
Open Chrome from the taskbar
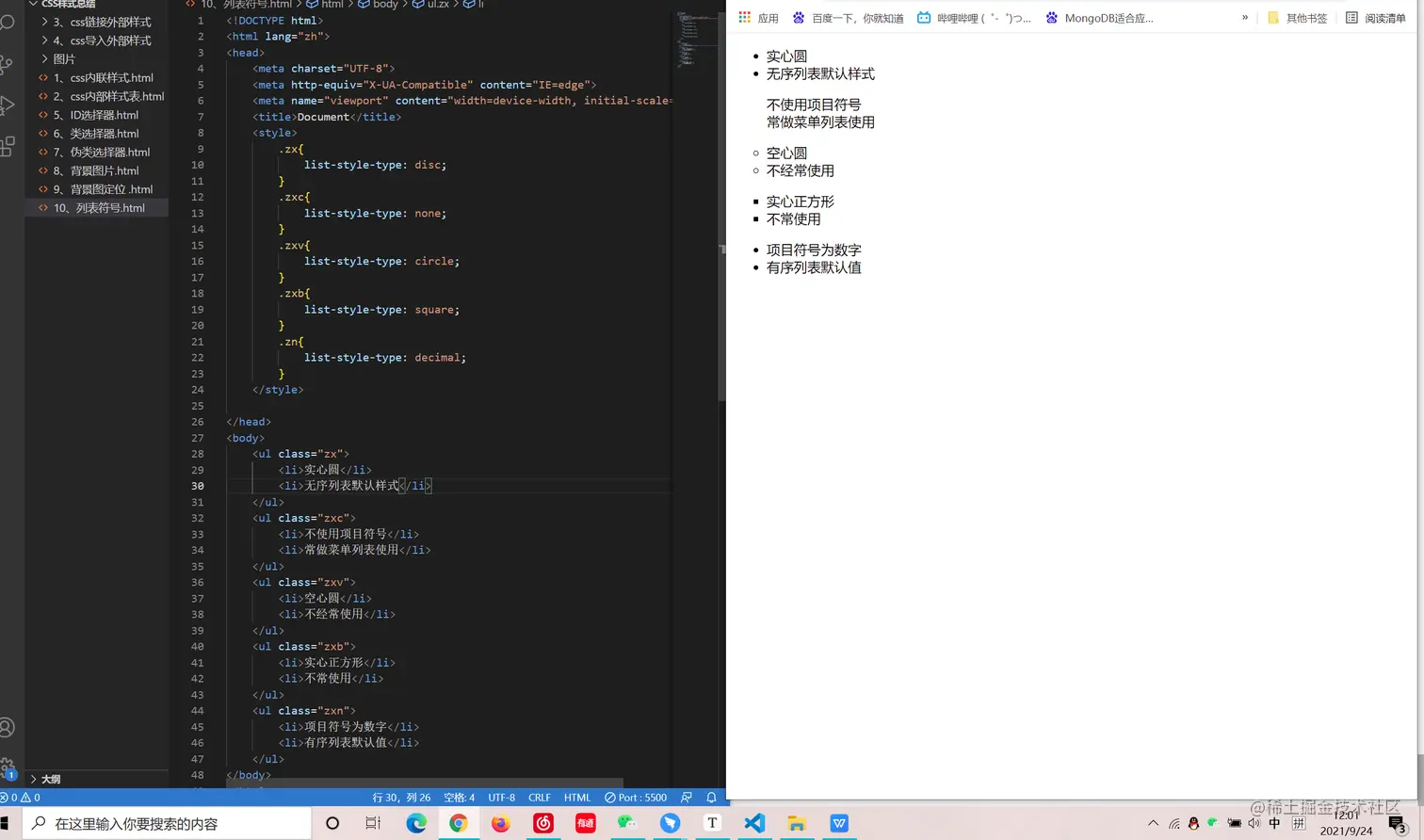point(457,822)
